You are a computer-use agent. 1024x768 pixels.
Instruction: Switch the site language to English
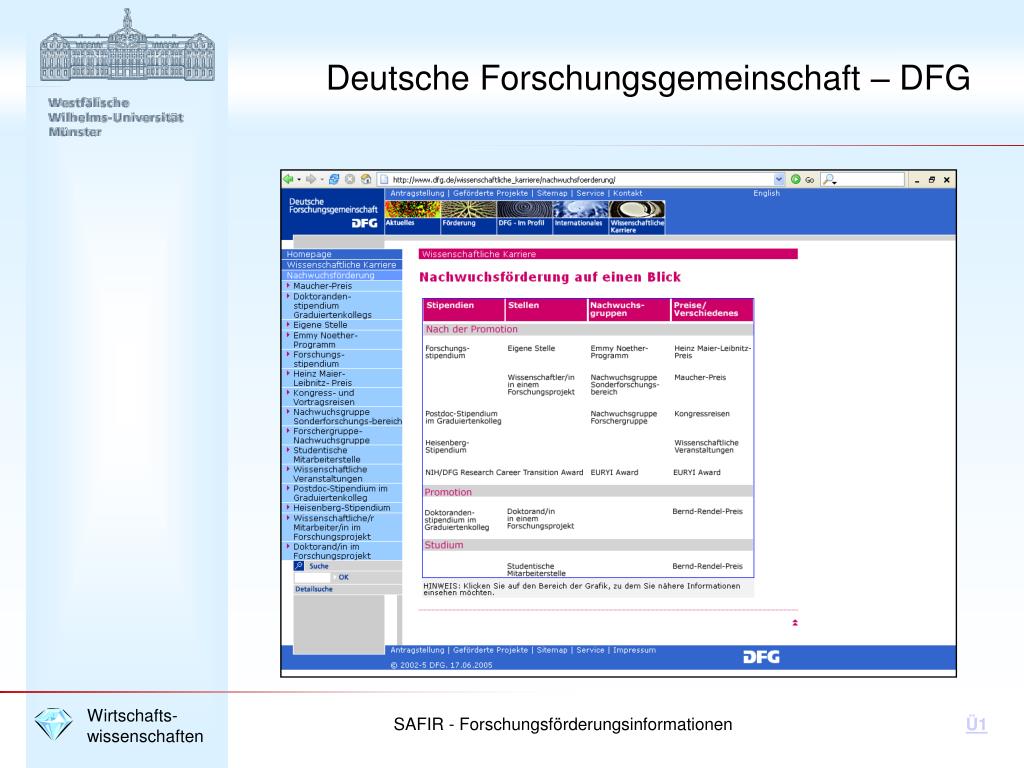tap(767, 193)
